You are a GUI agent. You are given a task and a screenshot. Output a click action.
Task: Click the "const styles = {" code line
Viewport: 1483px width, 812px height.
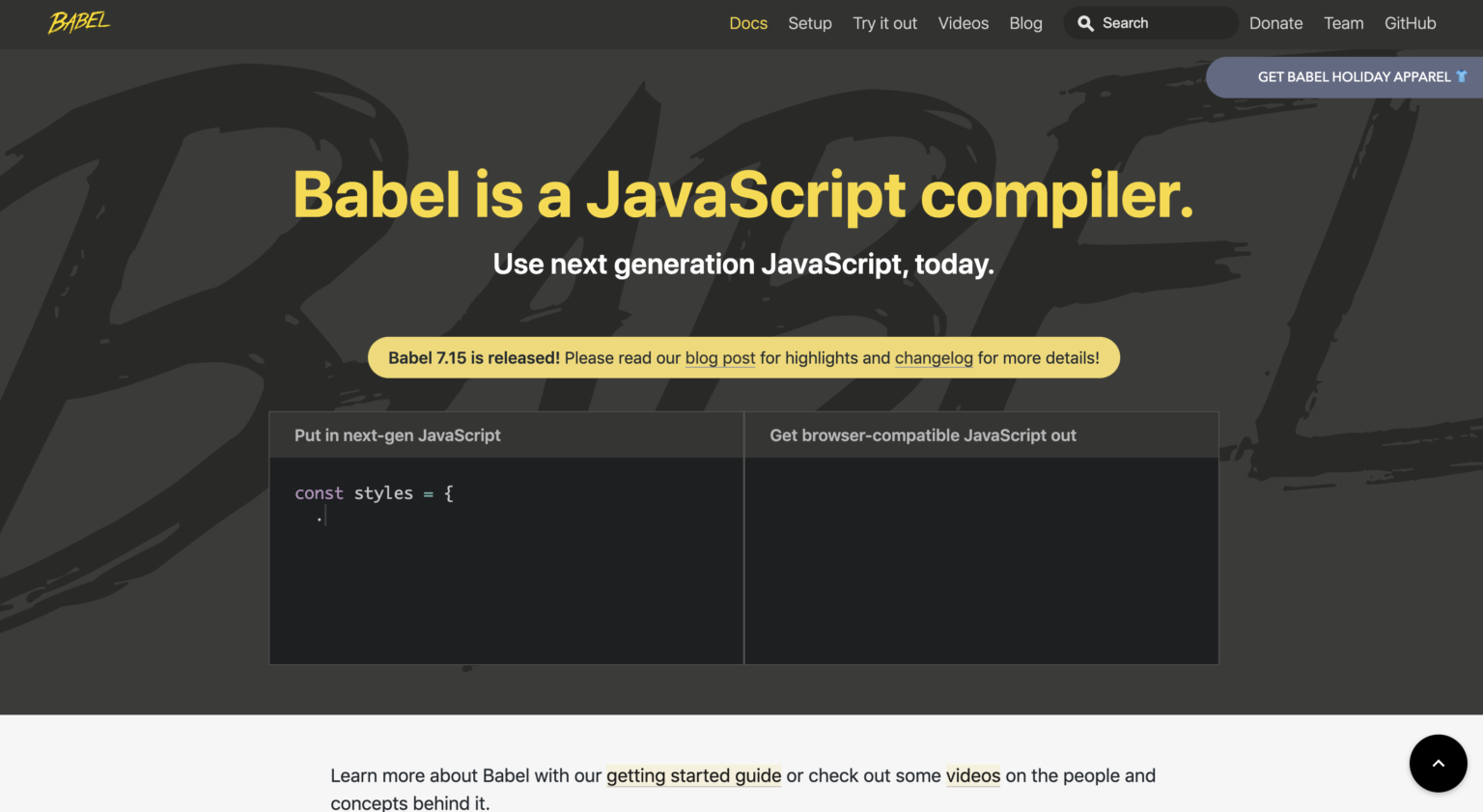[x=374, y=493]
